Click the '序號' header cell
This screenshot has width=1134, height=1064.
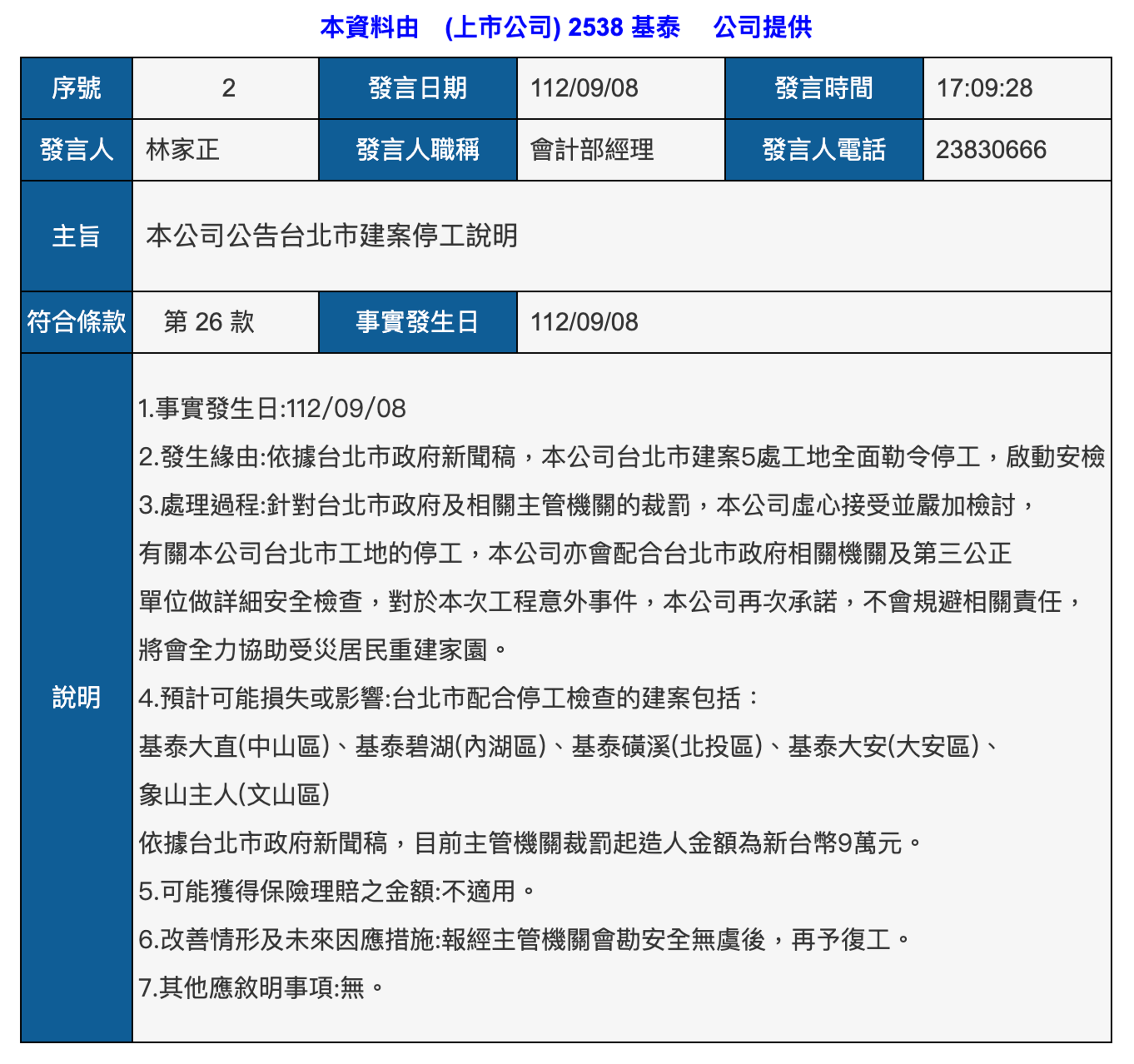point(77,88)
